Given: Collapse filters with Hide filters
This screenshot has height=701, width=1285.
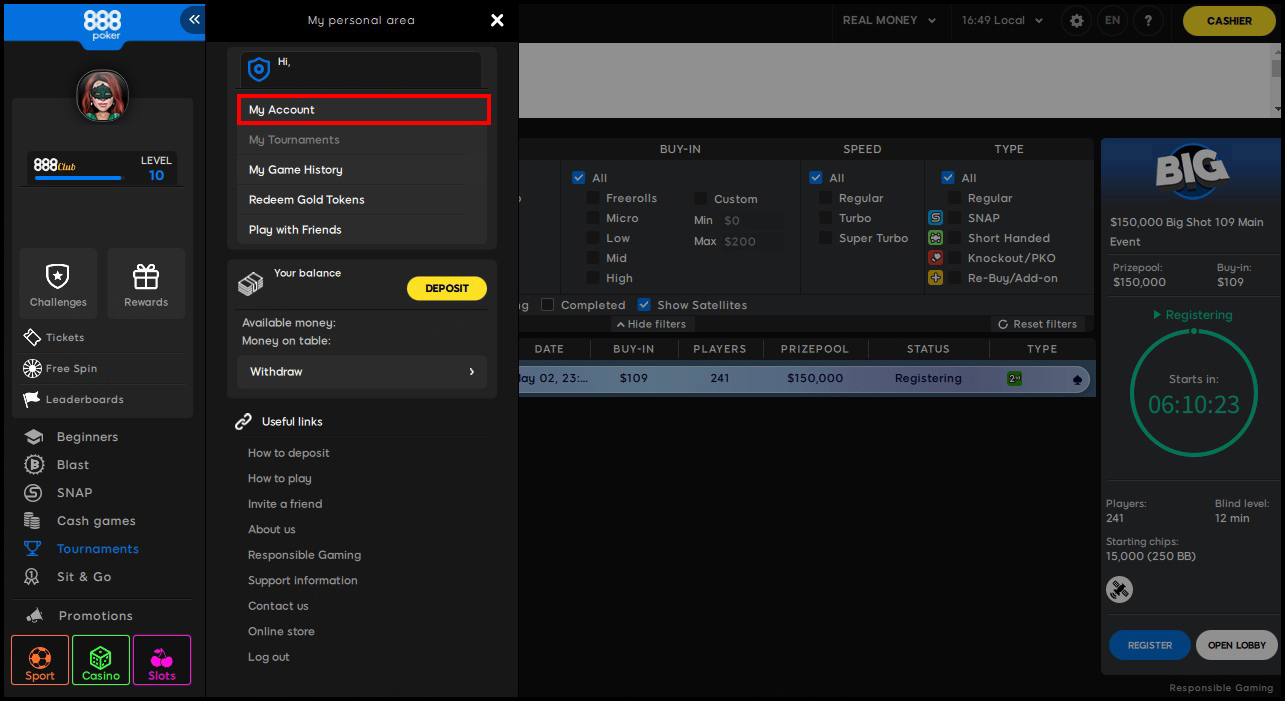Looking at the screenshot, I should pyautogui.click(x=651, y=324).
